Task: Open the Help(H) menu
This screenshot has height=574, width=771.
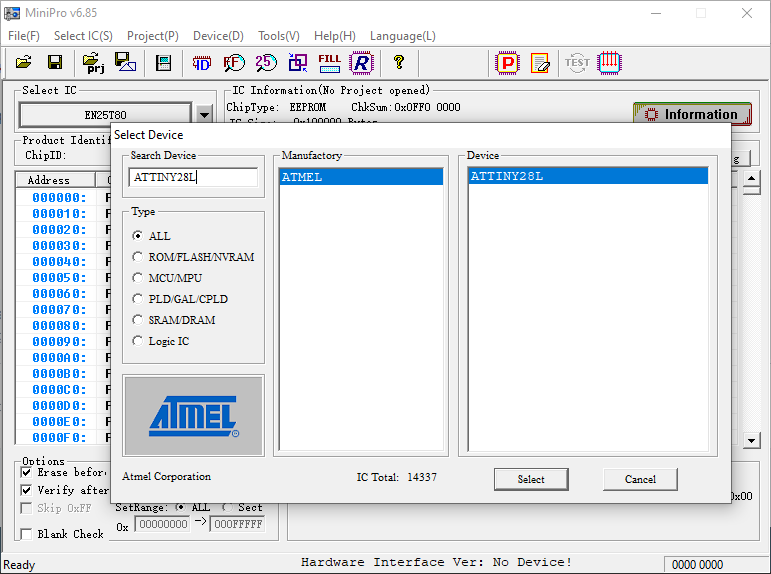Action: (x=334, y=36)
